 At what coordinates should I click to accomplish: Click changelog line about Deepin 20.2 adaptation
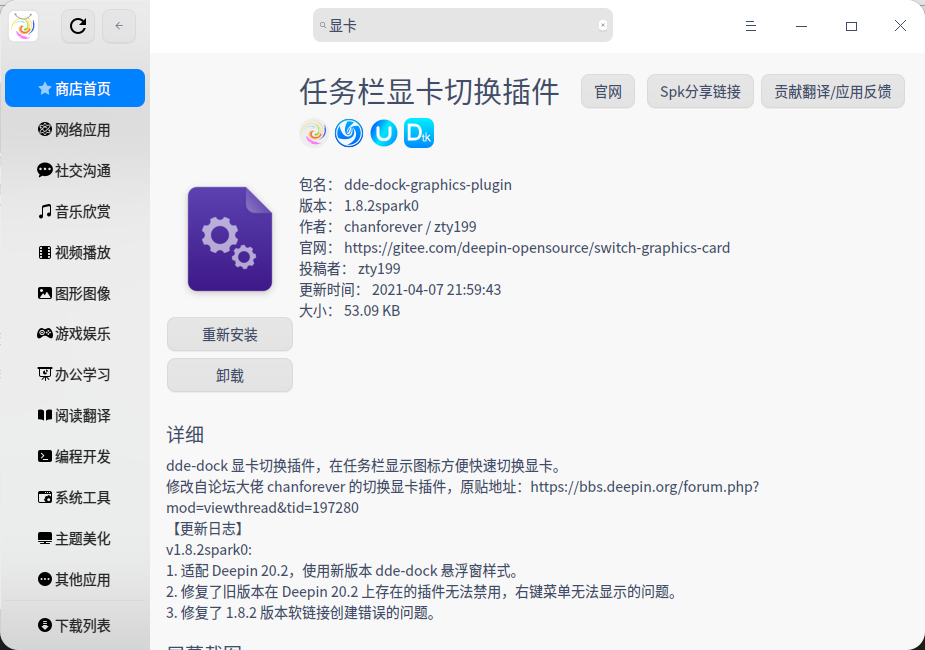click(x=343, y=571)
